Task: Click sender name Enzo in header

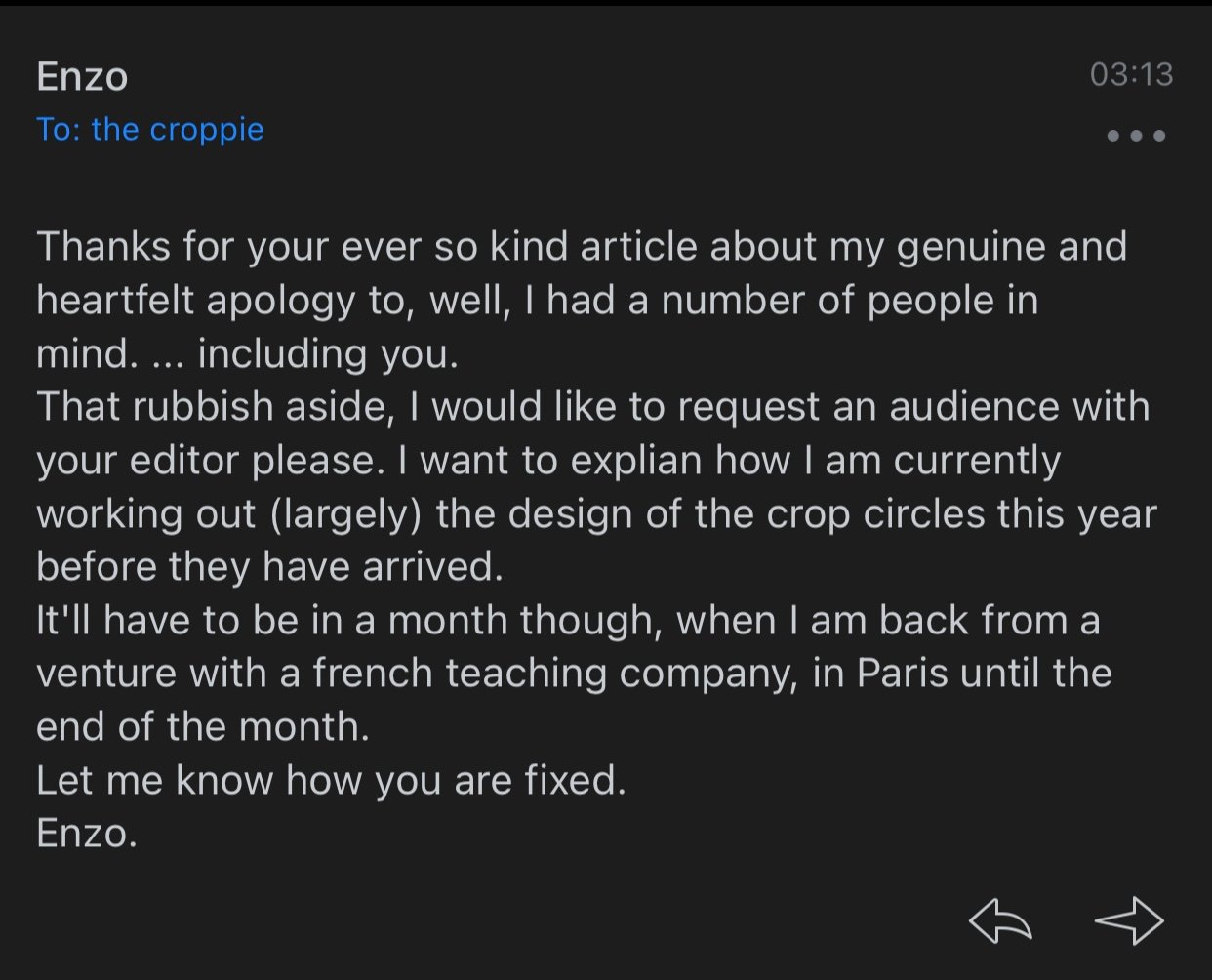Action: tap(82, 76)
